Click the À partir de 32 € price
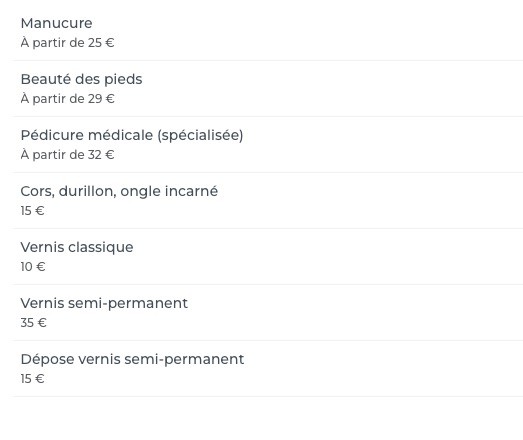Image resolution: width=523 pixels, height=440 pixels. coord(67,155)
